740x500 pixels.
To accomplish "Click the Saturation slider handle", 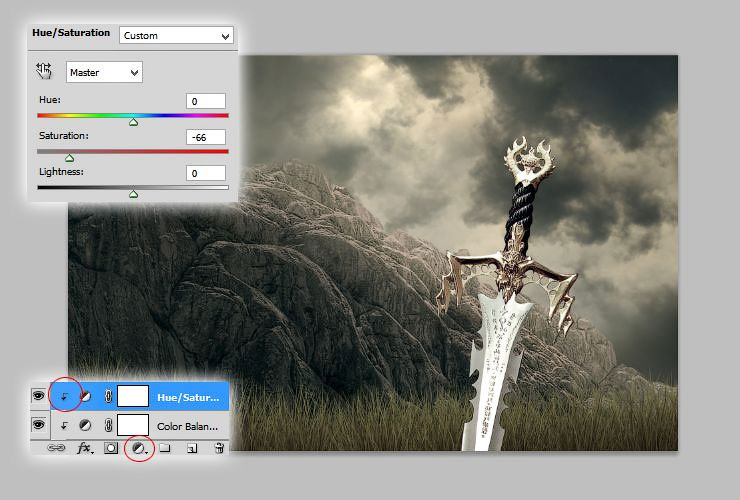I will [69, 158].
